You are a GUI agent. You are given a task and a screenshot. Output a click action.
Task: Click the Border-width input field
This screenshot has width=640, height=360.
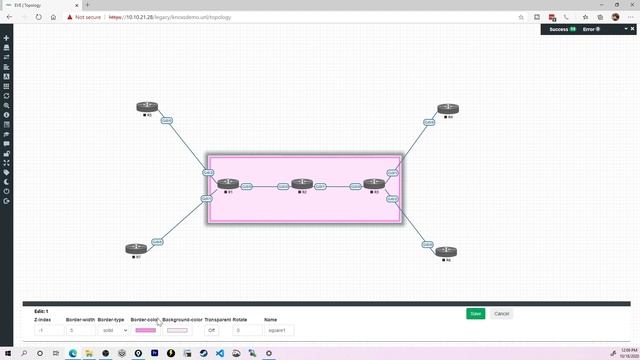pyautogui.click(x=80, y=330)
